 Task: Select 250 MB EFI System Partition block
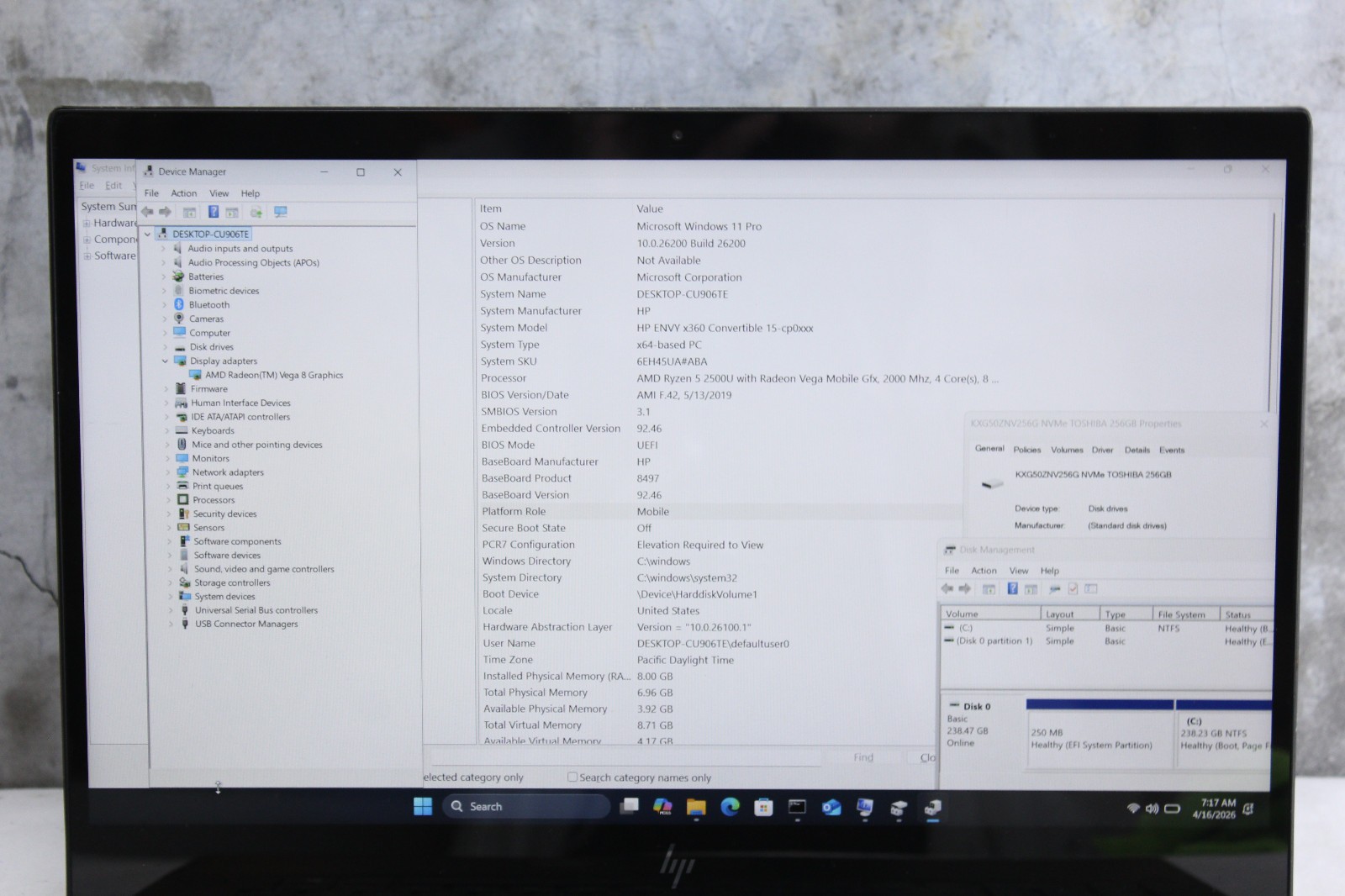tap(1100, 734)
